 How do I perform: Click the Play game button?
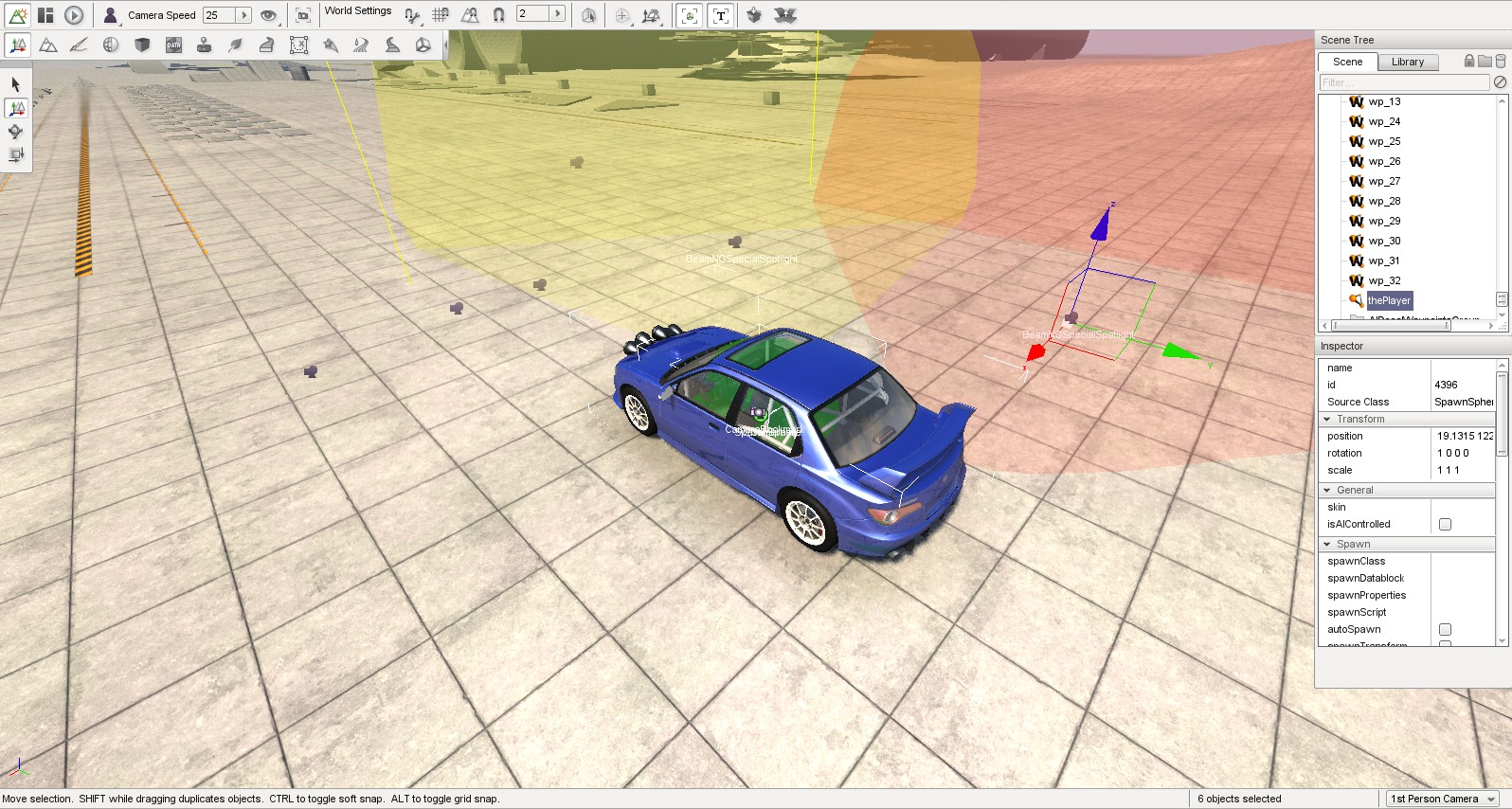click(x=74, y=15)
